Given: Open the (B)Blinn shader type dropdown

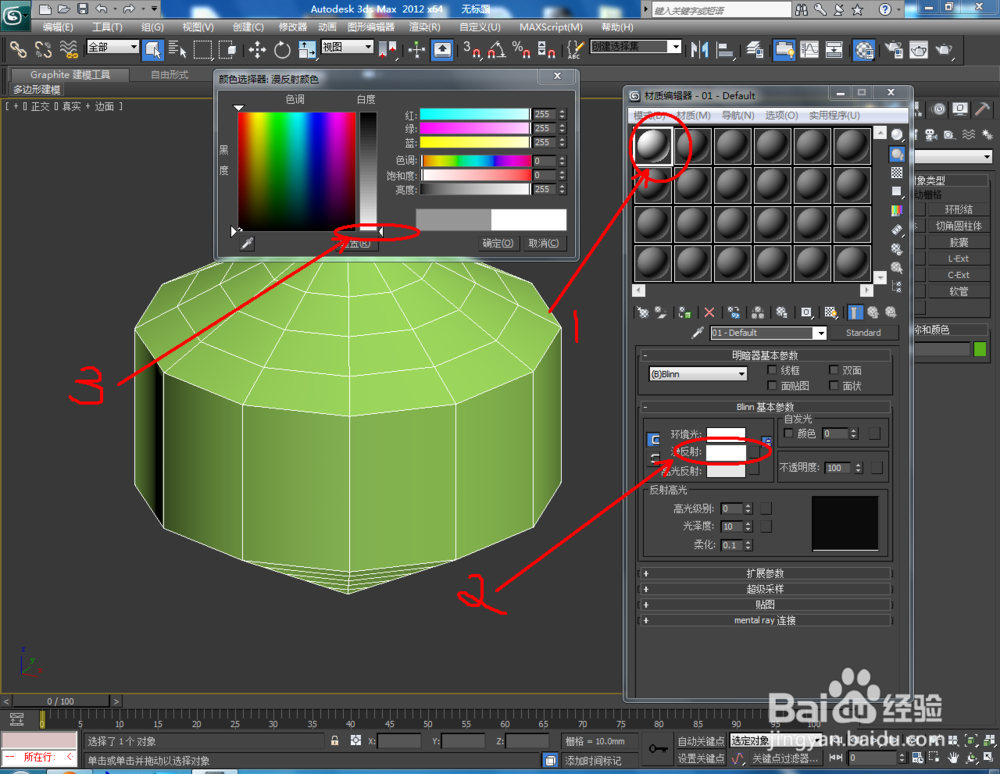Looking at the screenshot, I should 698,374.
